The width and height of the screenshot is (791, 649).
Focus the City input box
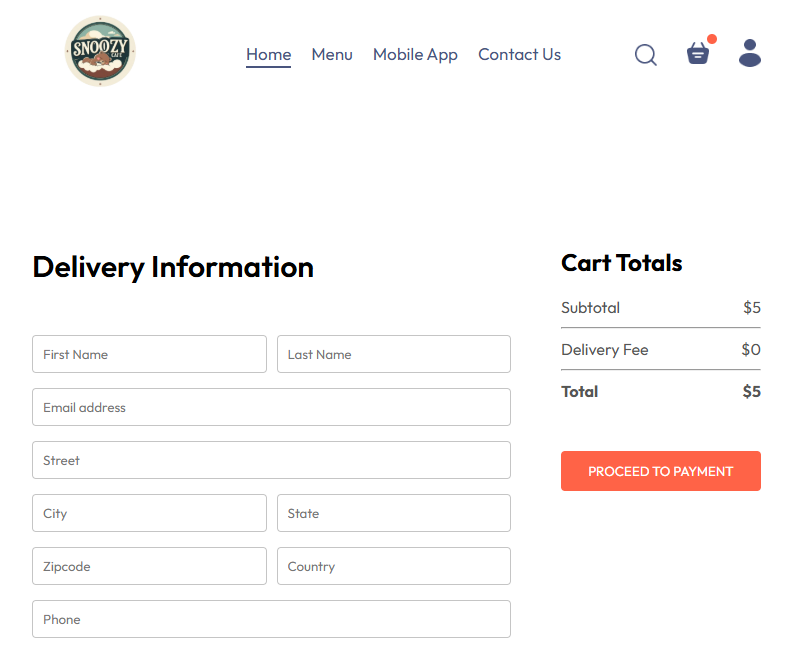pos(149,513)
